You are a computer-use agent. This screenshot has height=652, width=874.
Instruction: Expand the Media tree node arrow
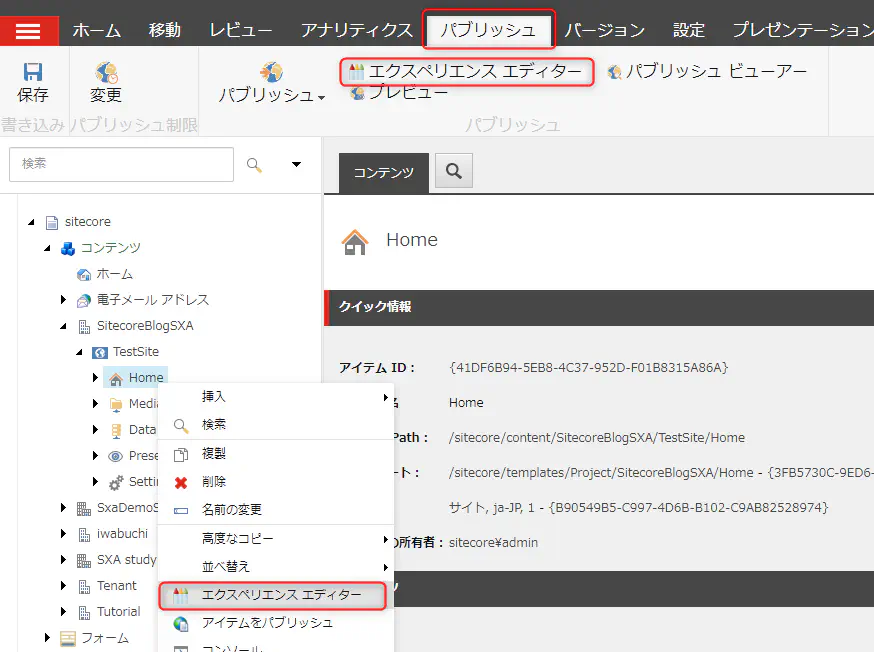point(95,403)
